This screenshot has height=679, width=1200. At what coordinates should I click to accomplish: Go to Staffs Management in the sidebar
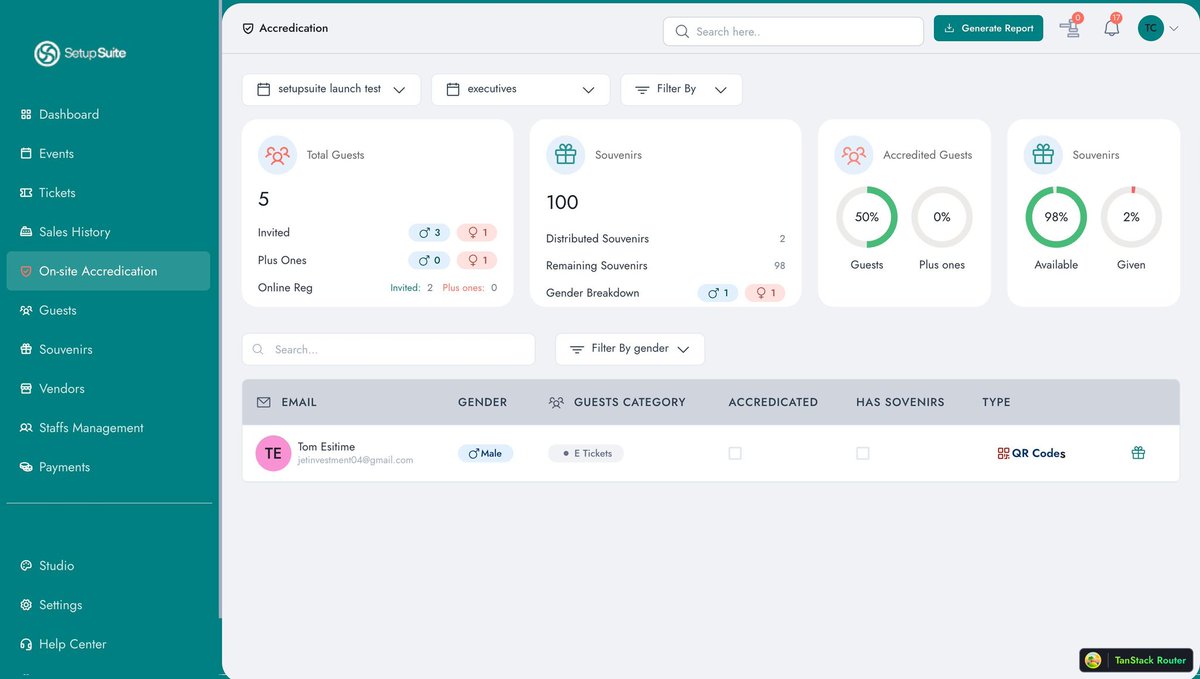[90, 427]
